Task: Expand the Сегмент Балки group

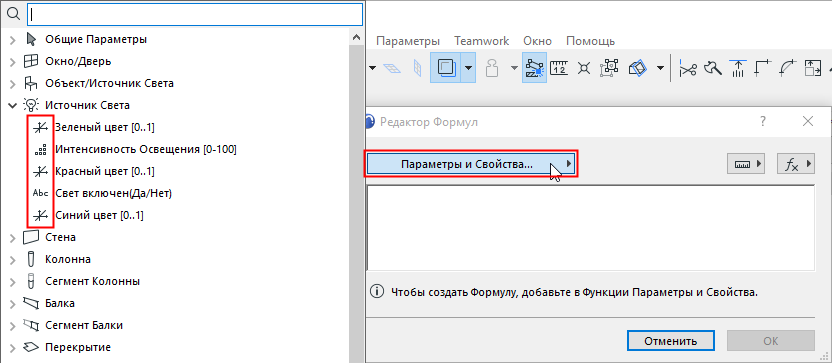Action: (x=13, y=326)
